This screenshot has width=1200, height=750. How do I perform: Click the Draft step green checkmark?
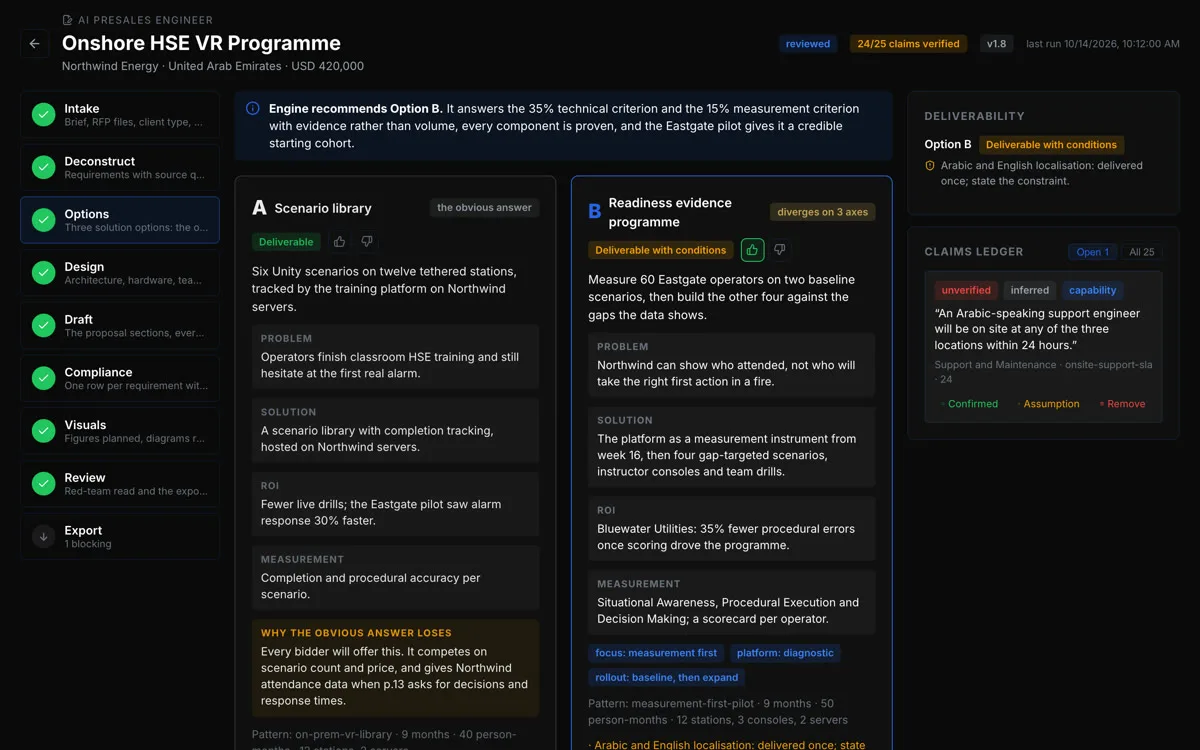[x=43, y=326]
